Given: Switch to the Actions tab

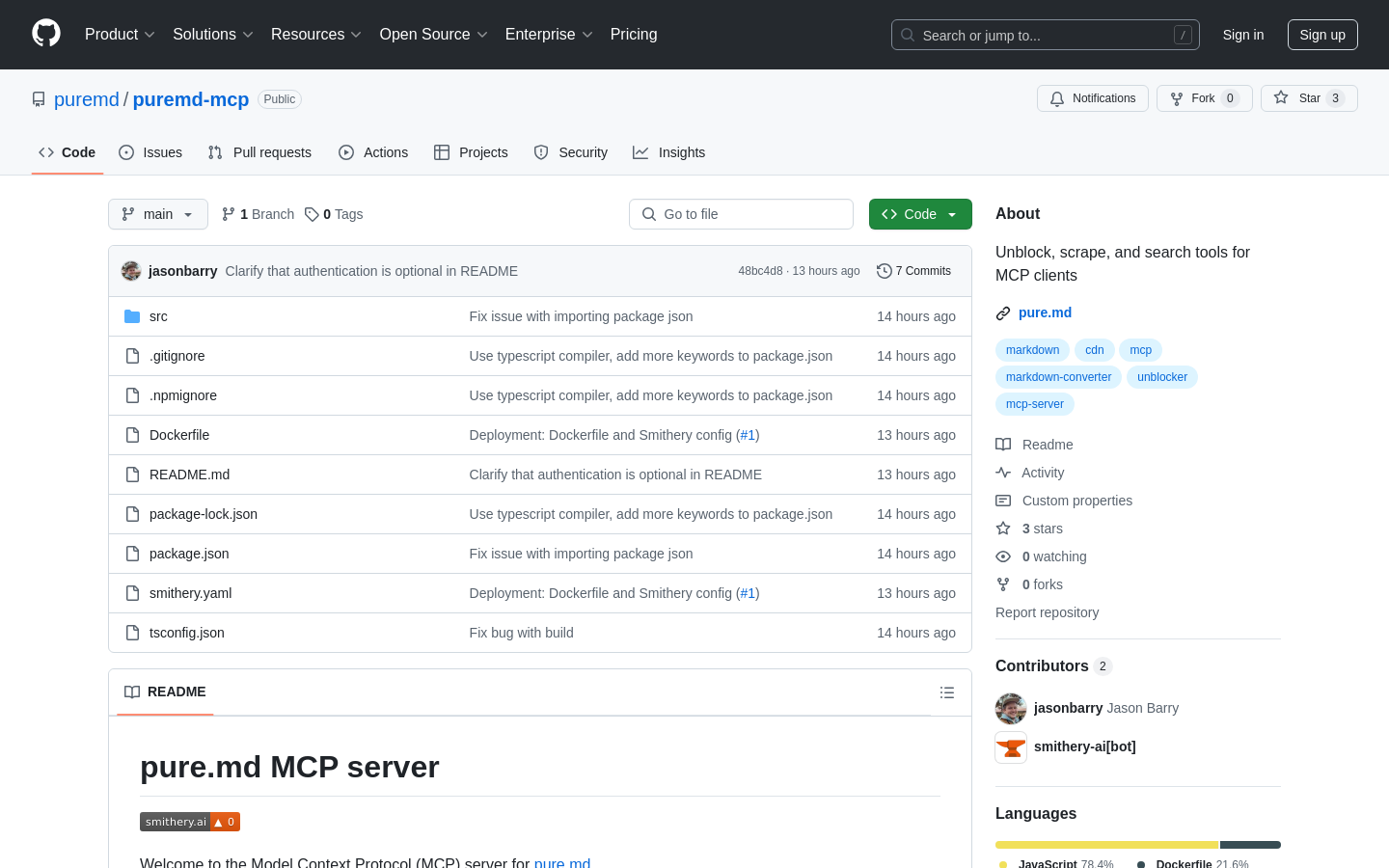Looking at the screenshot, I should coord(373,152).
